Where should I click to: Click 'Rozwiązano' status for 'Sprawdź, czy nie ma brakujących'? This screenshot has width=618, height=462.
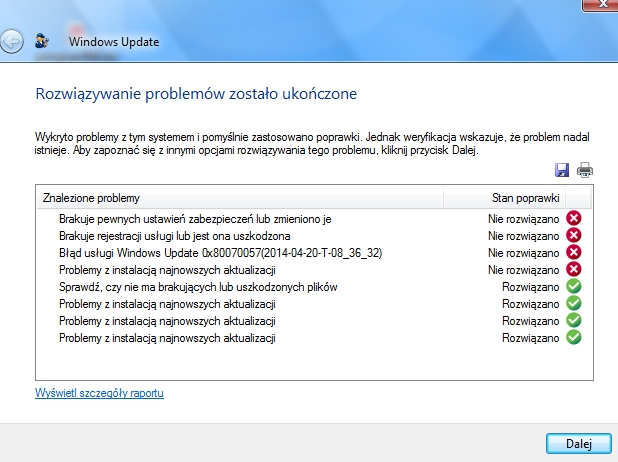coord(531,287)
